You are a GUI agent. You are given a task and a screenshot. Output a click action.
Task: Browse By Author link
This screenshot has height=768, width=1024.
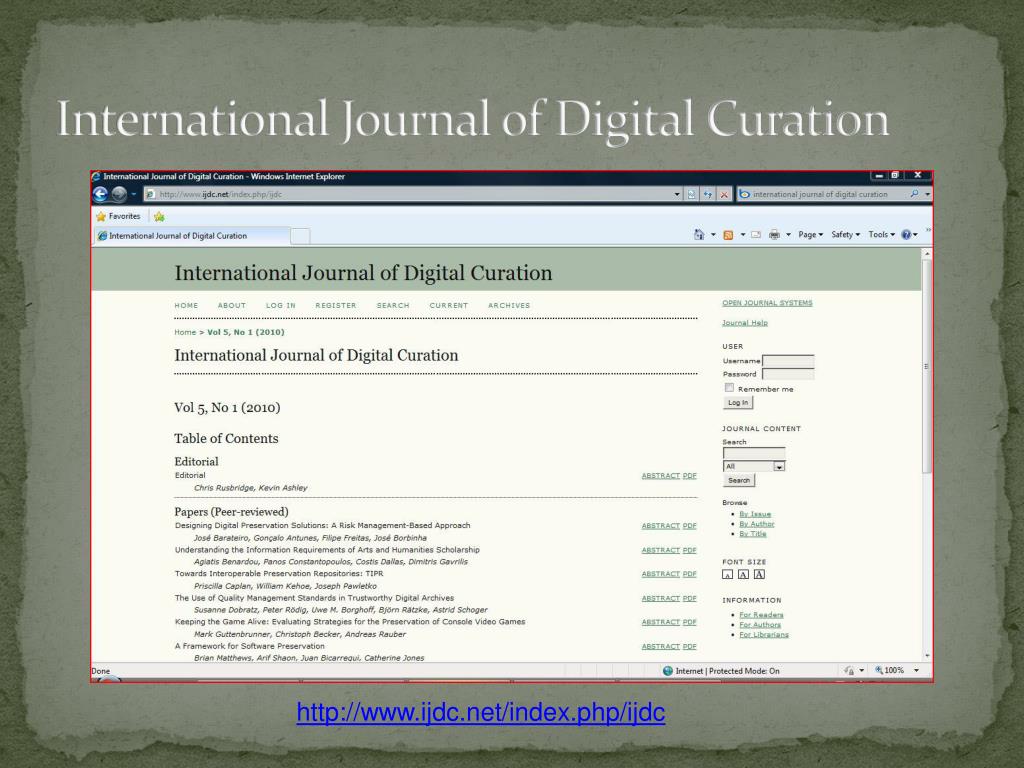point(757,524)
